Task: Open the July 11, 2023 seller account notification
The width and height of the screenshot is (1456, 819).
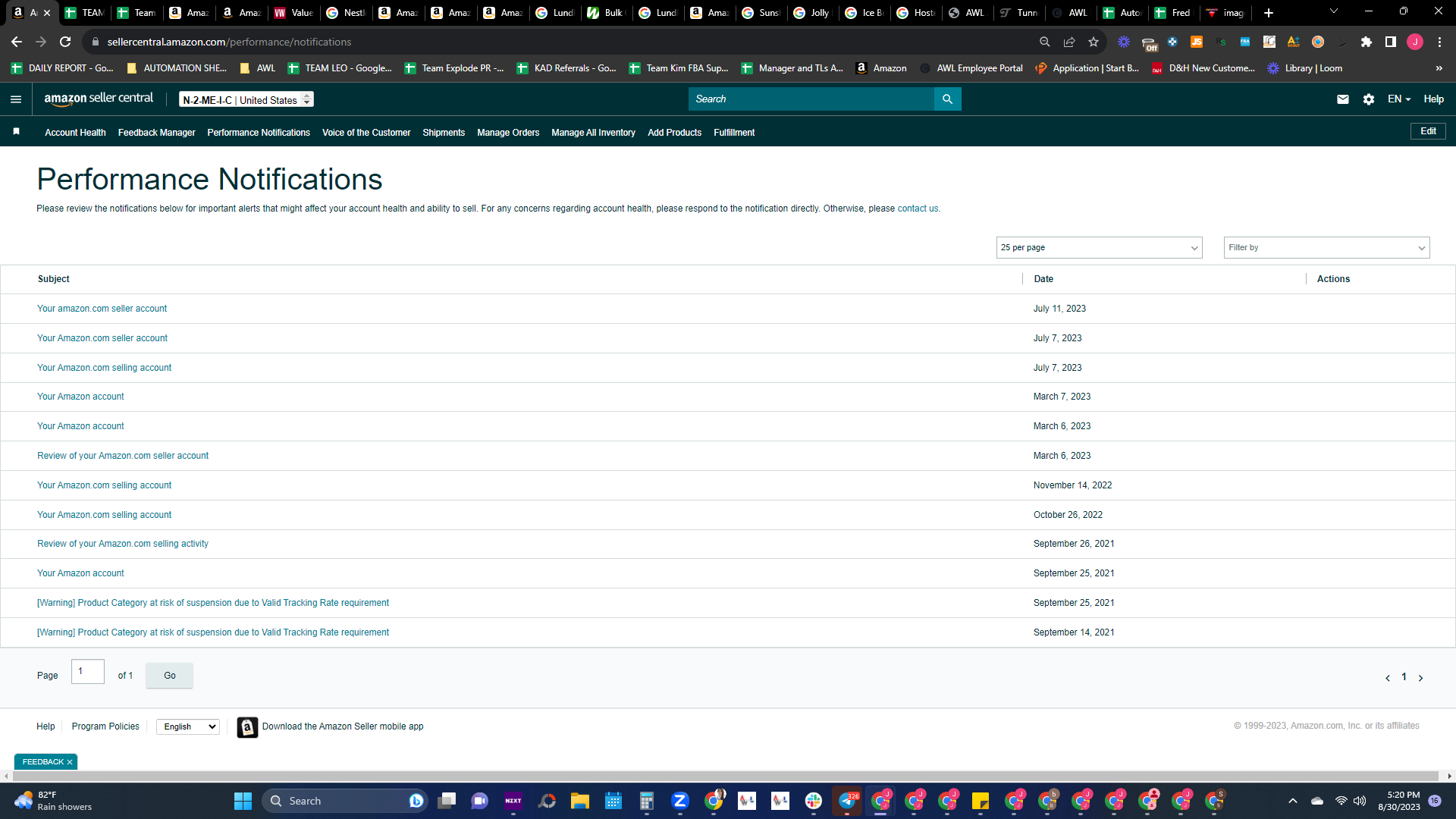Action: coord(102,309)
